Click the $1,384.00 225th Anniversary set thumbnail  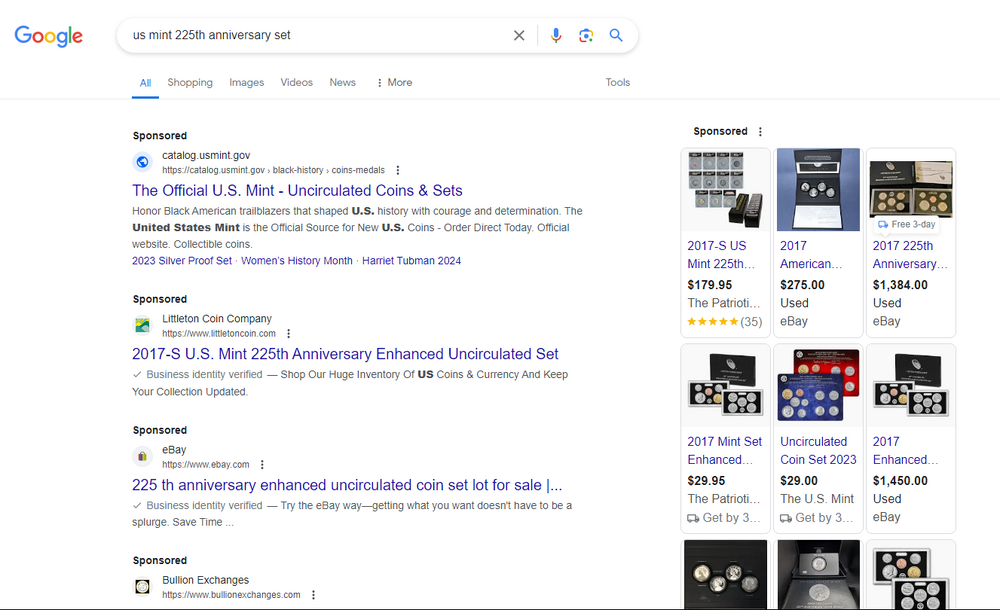click(x=910, y=190)
